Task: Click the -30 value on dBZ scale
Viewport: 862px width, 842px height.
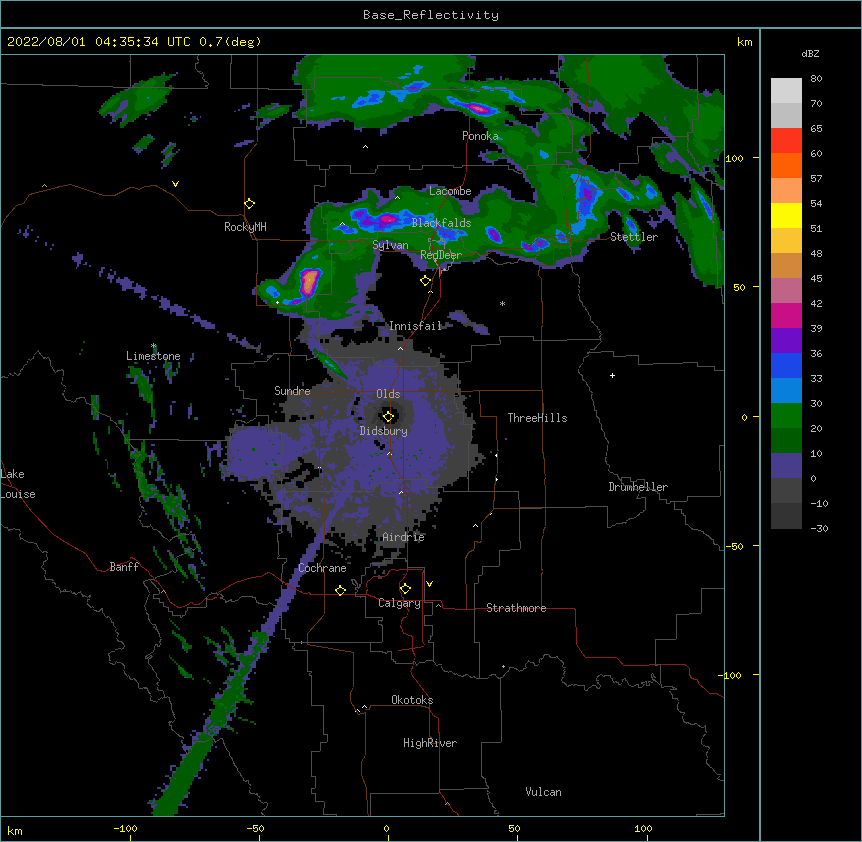Action: tap(819, 528)
